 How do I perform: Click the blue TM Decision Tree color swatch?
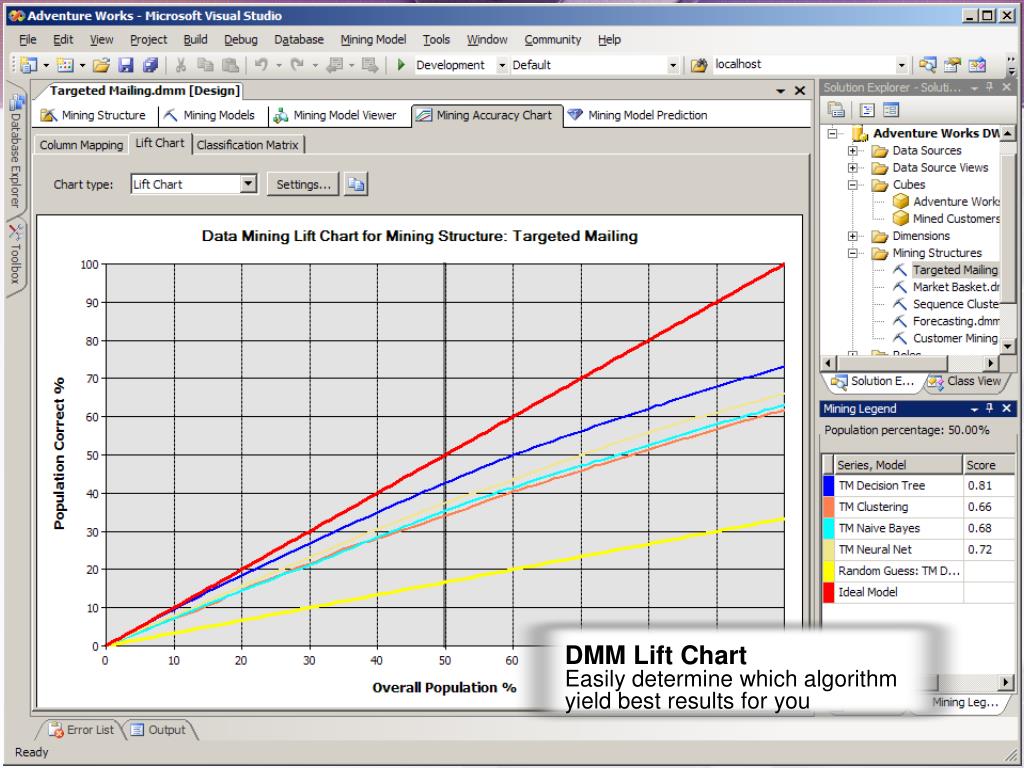[x=828, y=485]
